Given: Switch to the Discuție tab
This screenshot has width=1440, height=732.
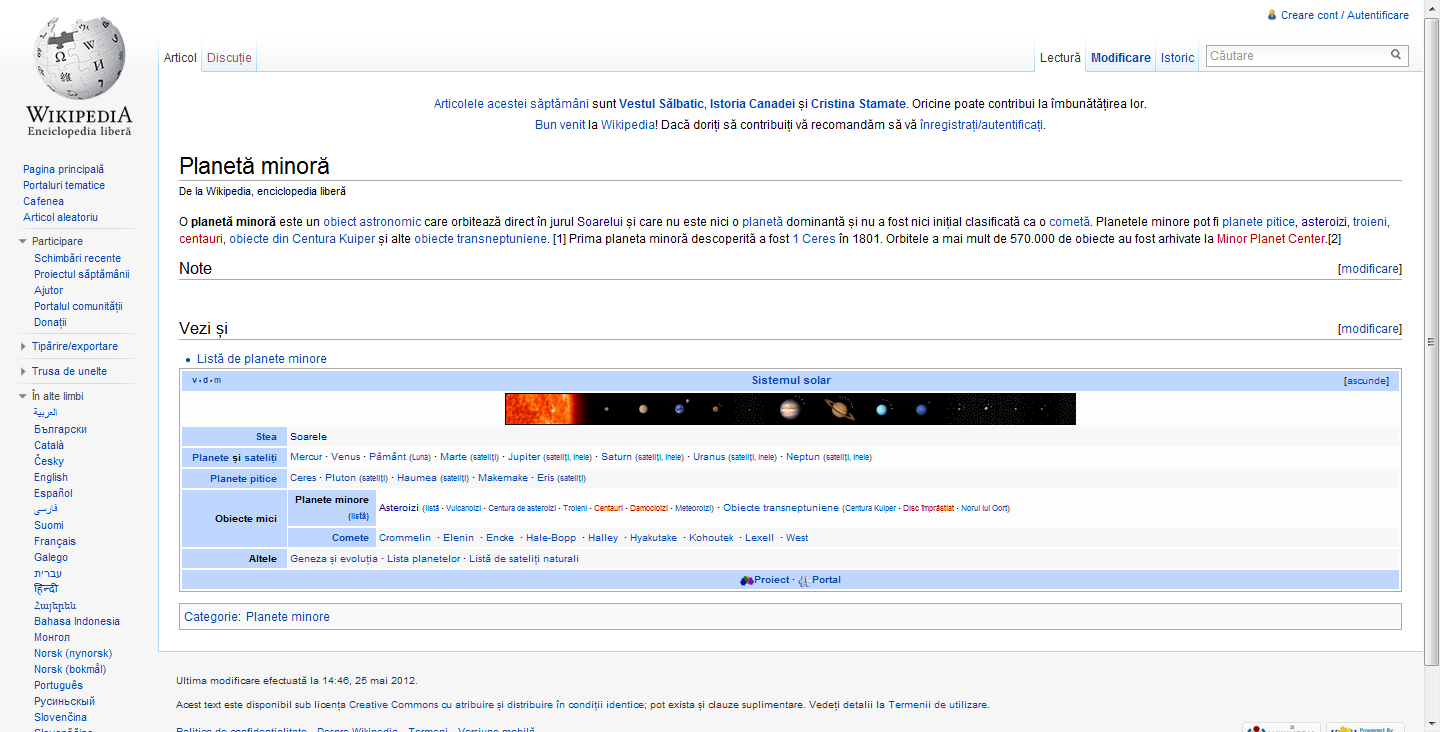Looking at the screenshot, I should [x=229, y=58].
